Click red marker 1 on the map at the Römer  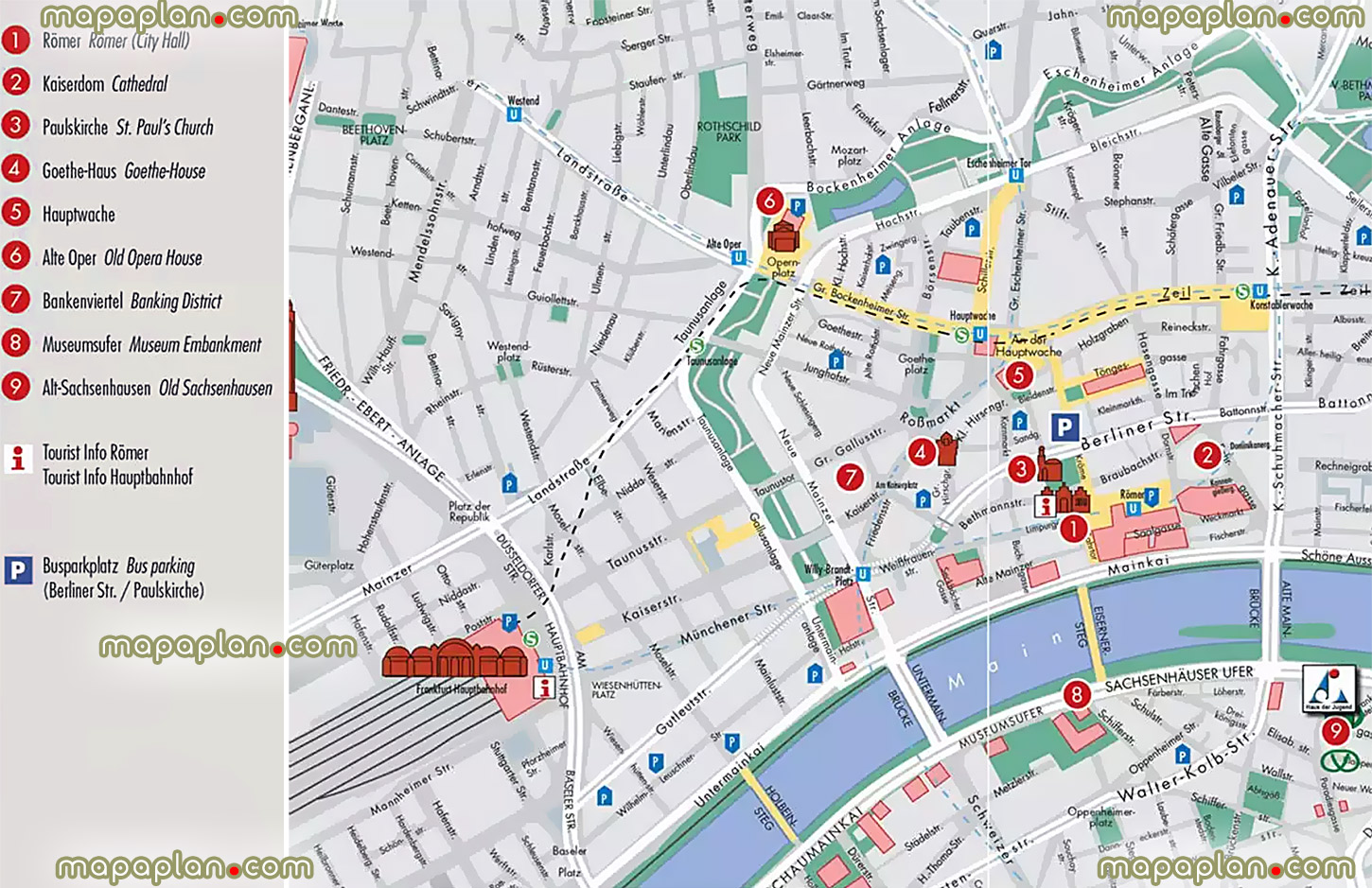(1073, 529)
